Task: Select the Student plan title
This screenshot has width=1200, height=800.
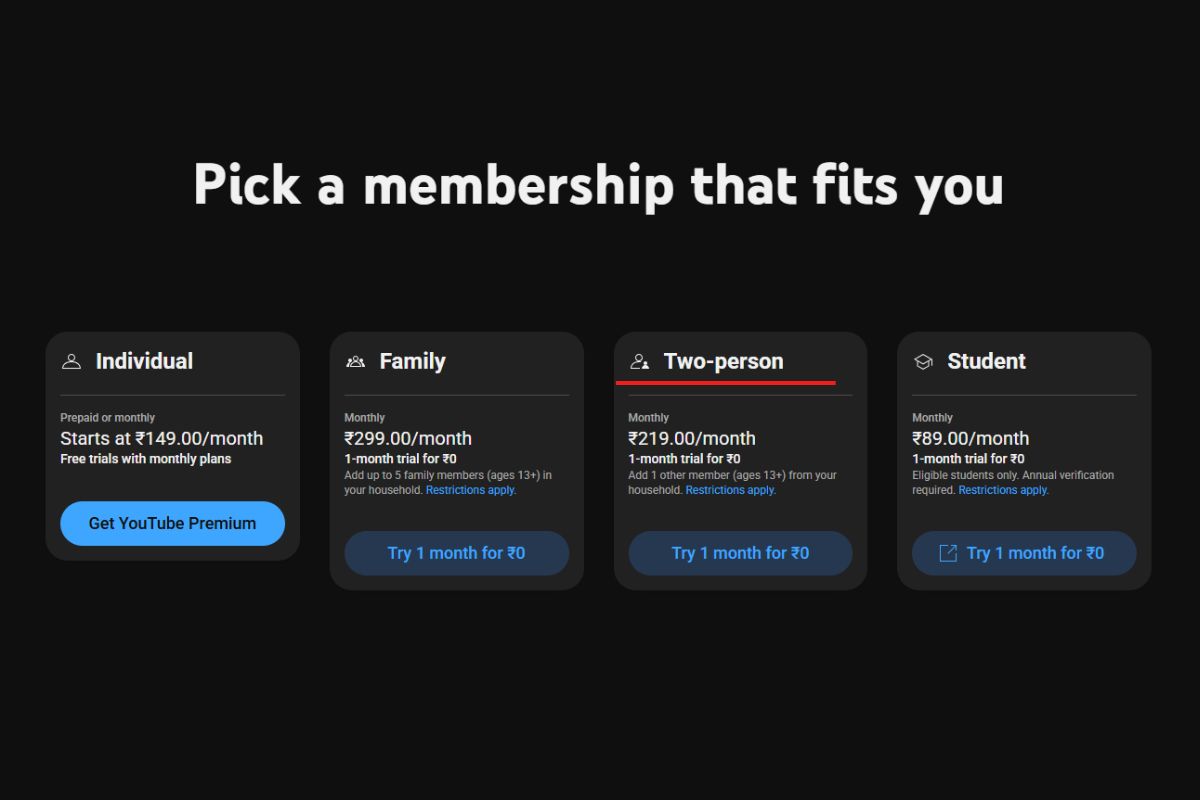Action: tap(986, 362)
